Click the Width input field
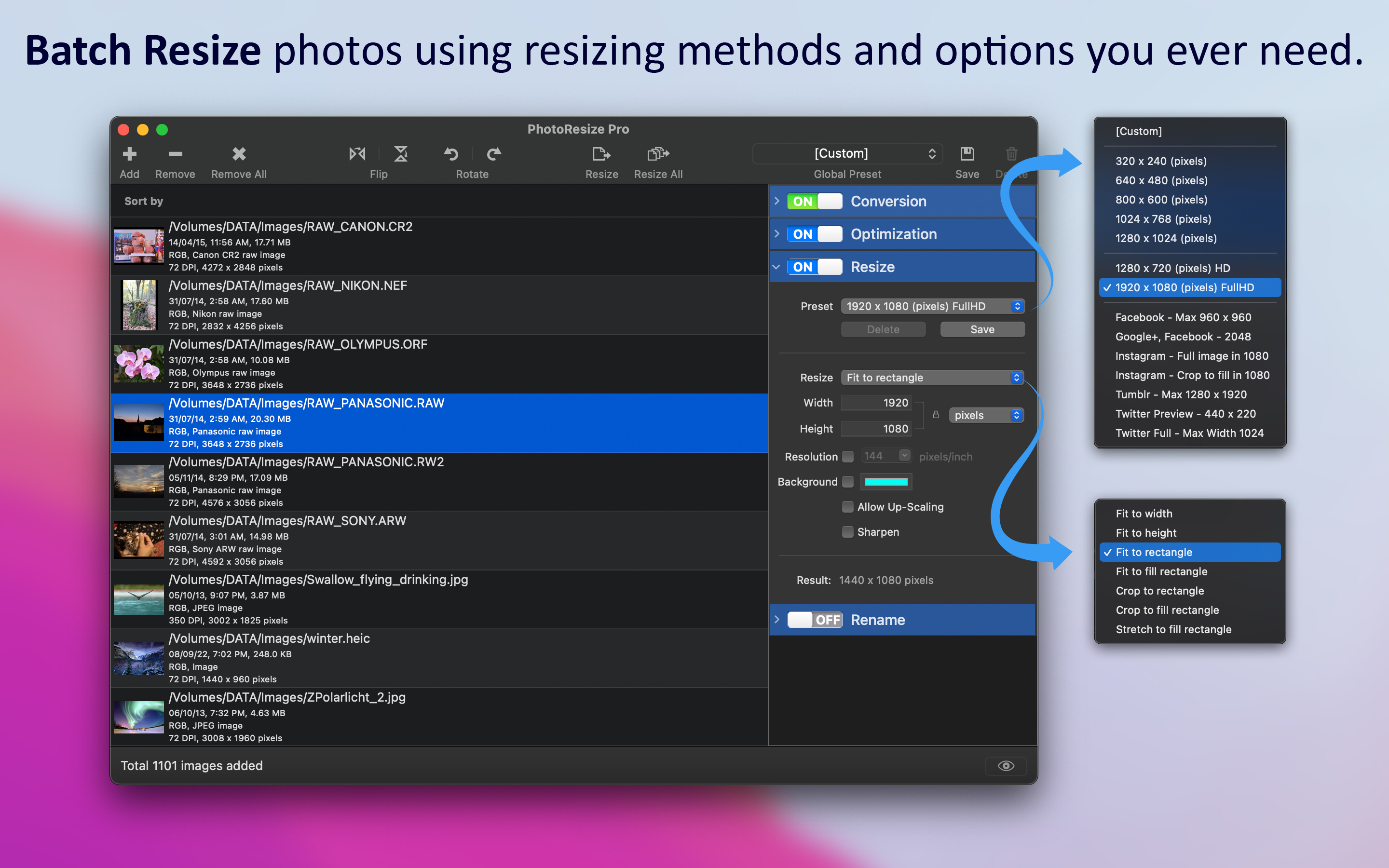This screenshot has height=868, width=1389. point(876,403)
